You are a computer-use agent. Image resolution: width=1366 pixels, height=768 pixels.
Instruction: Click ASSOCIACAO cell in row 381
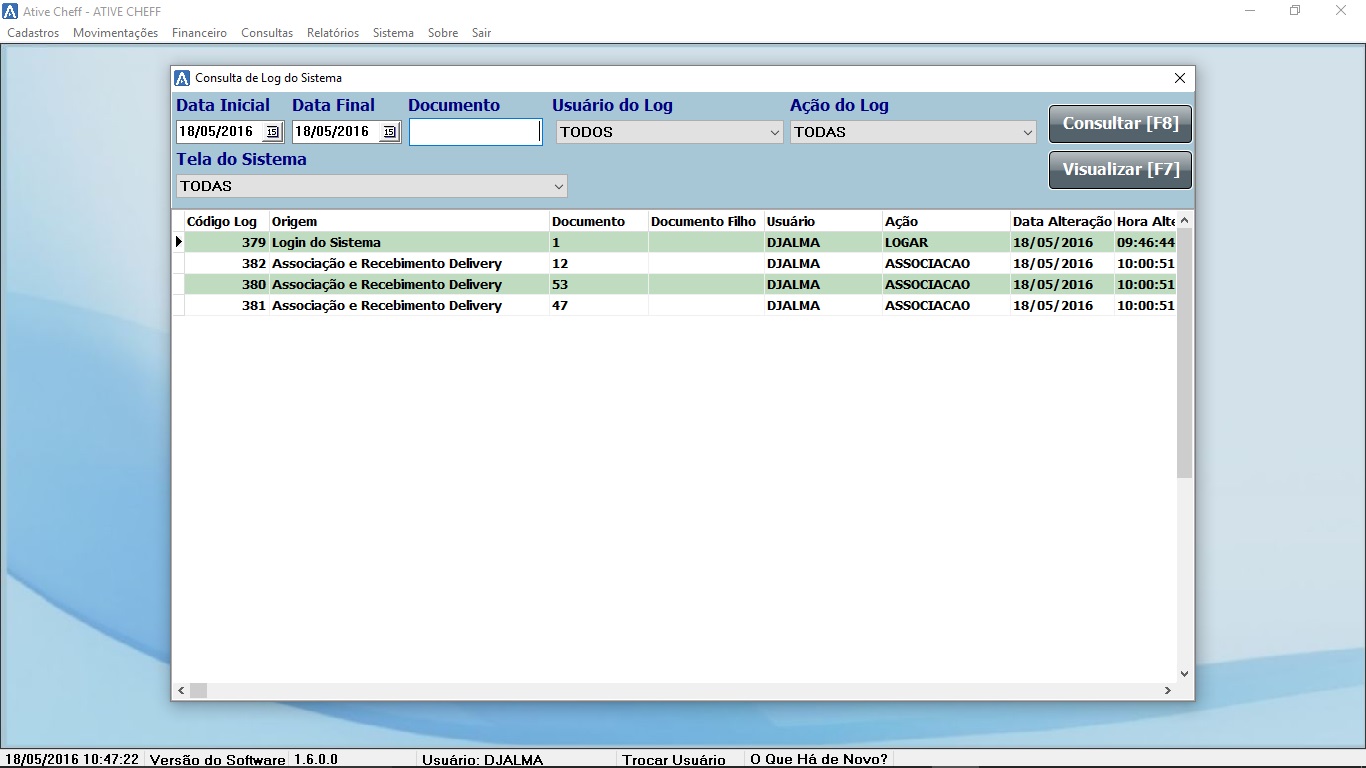click(x=946, y=306)
